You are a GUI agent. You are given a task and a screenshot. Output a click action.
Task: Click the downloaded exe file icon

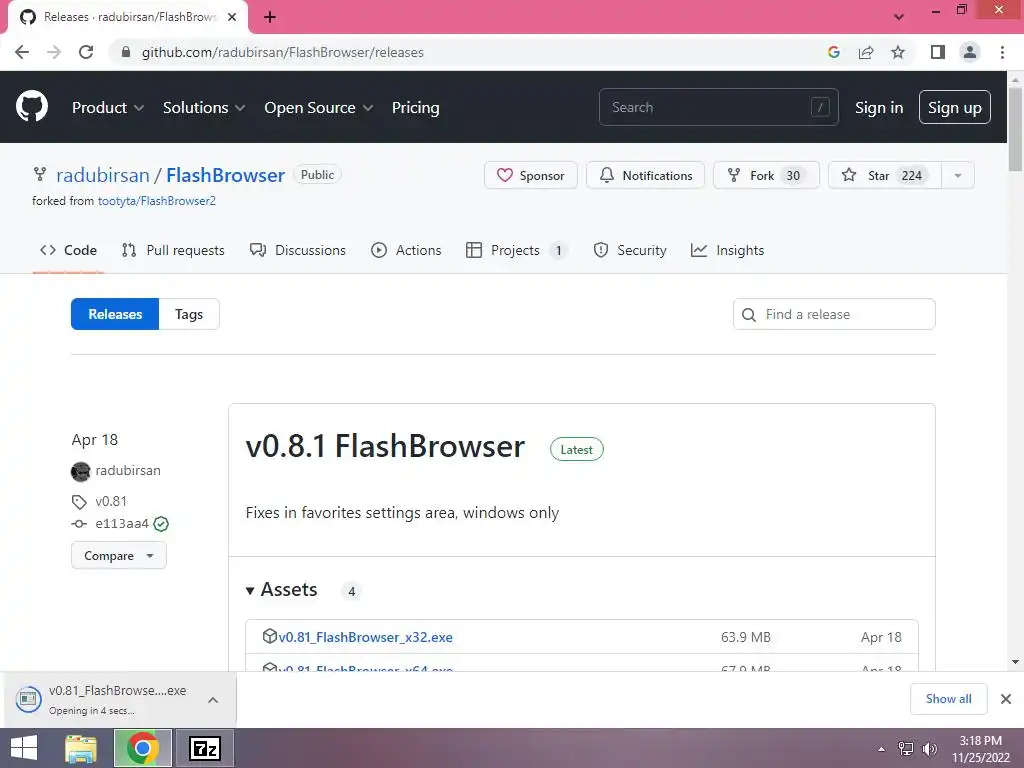[x=28, y=699]
